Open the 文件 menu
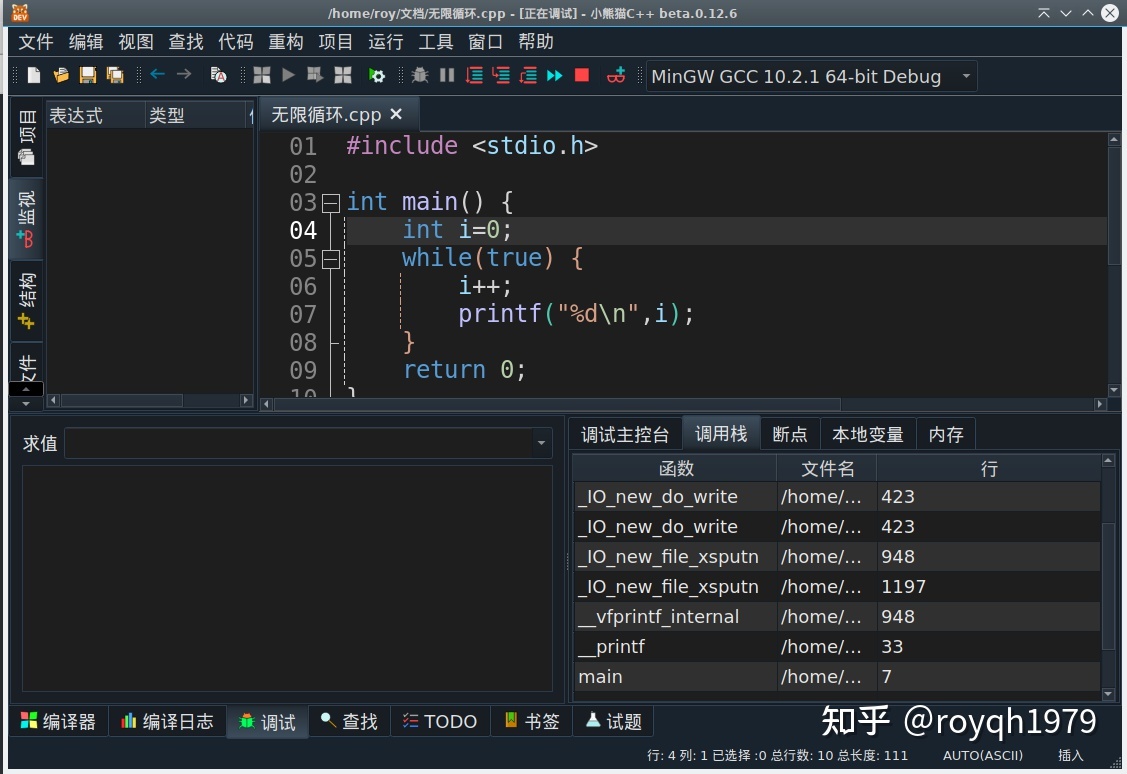The image size is (1127, 774). click(36, 42)
